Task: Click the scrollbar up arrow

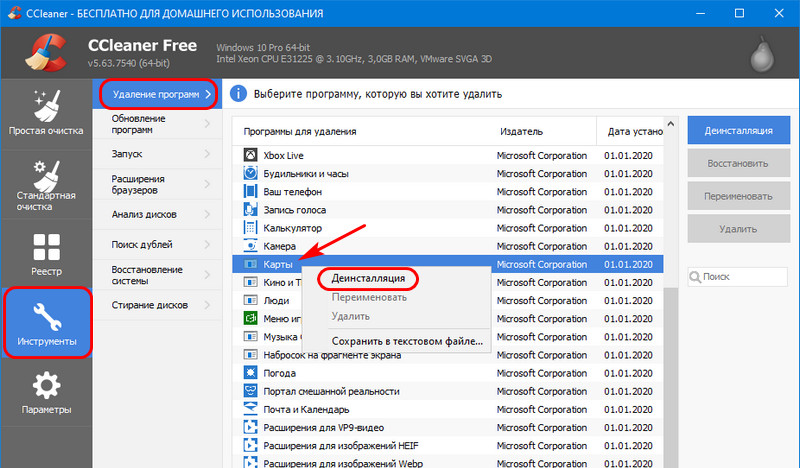Action: click(x=671, y=124)
